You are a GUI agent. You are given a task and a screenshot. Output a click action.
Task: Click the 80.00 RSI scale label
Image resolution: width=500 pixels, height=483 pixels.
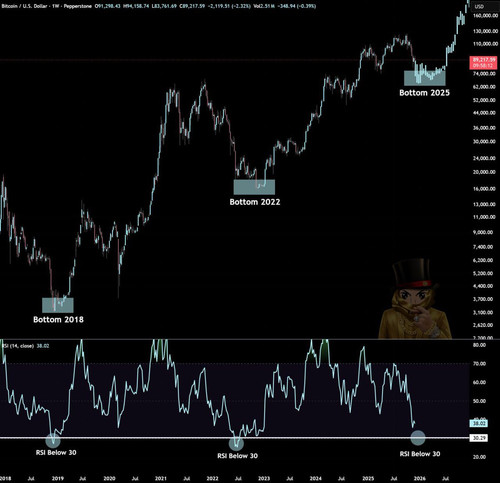[x=479, y=345]
